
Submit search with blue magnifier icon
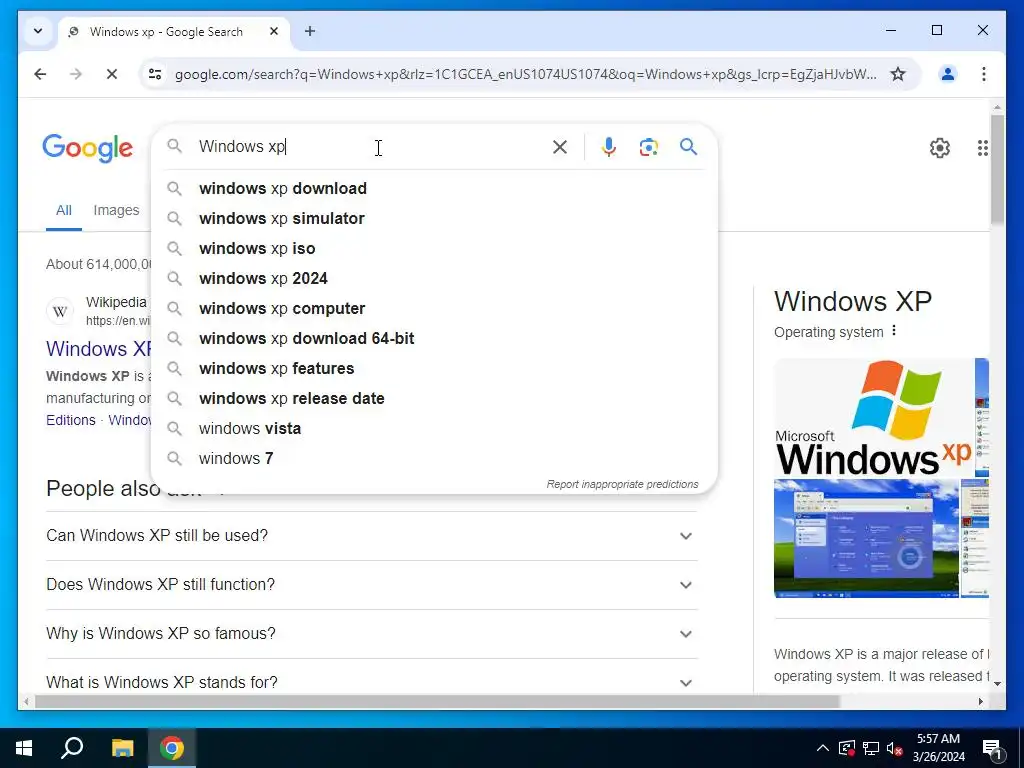point(688,147)
